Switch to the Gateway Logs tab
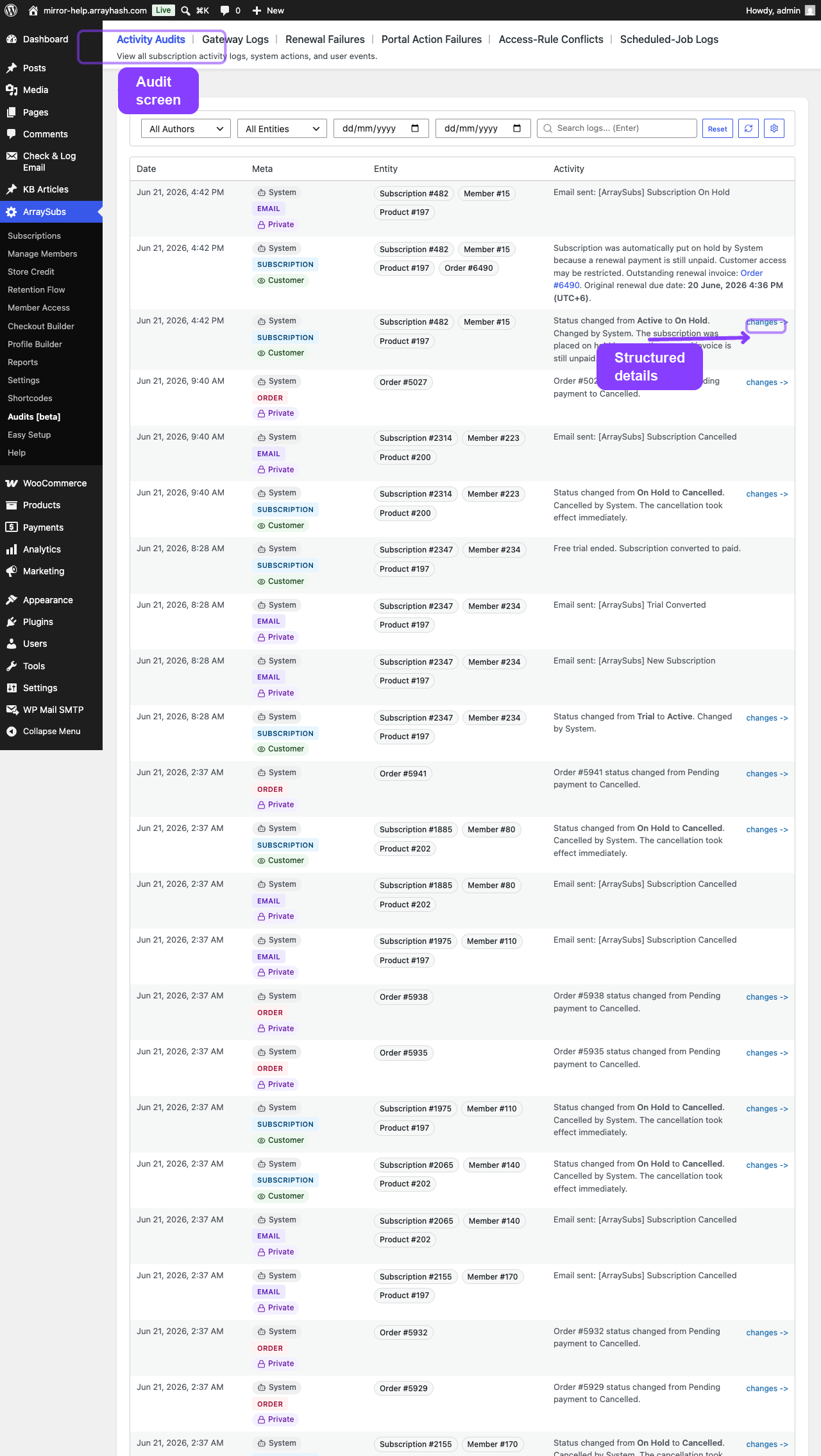Viewport: 821px width, 1456px height. [x=235, y=39]
